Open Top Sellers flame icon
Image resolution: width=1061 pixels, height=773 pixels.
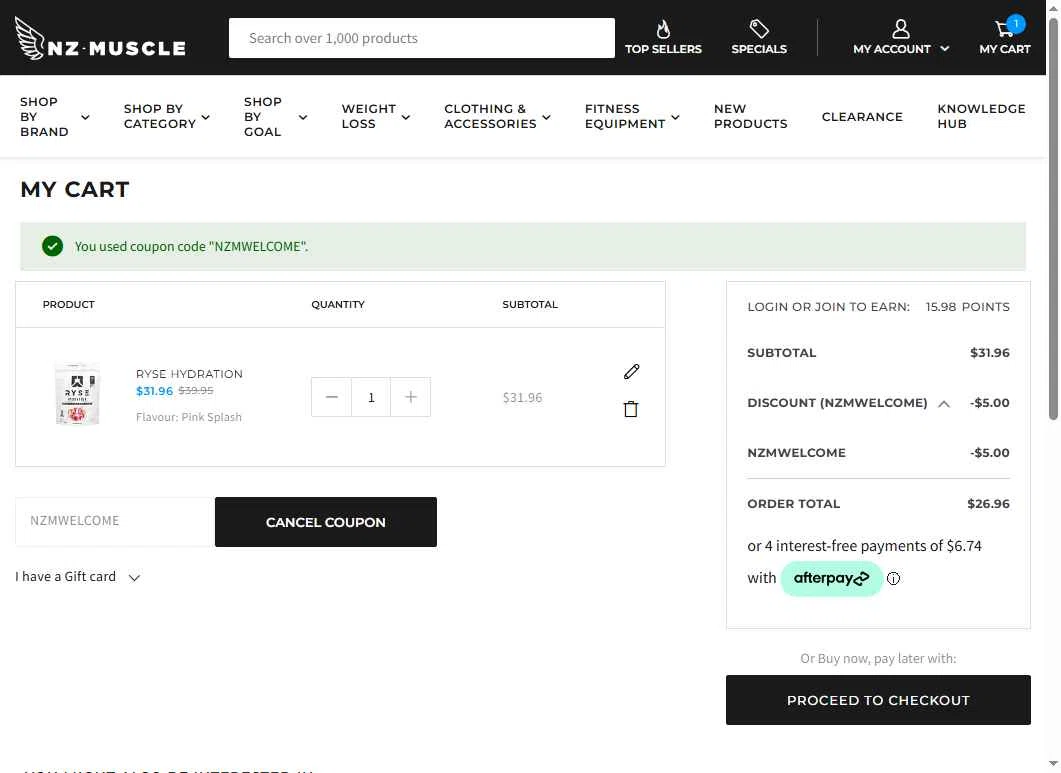tap(663, 29)
